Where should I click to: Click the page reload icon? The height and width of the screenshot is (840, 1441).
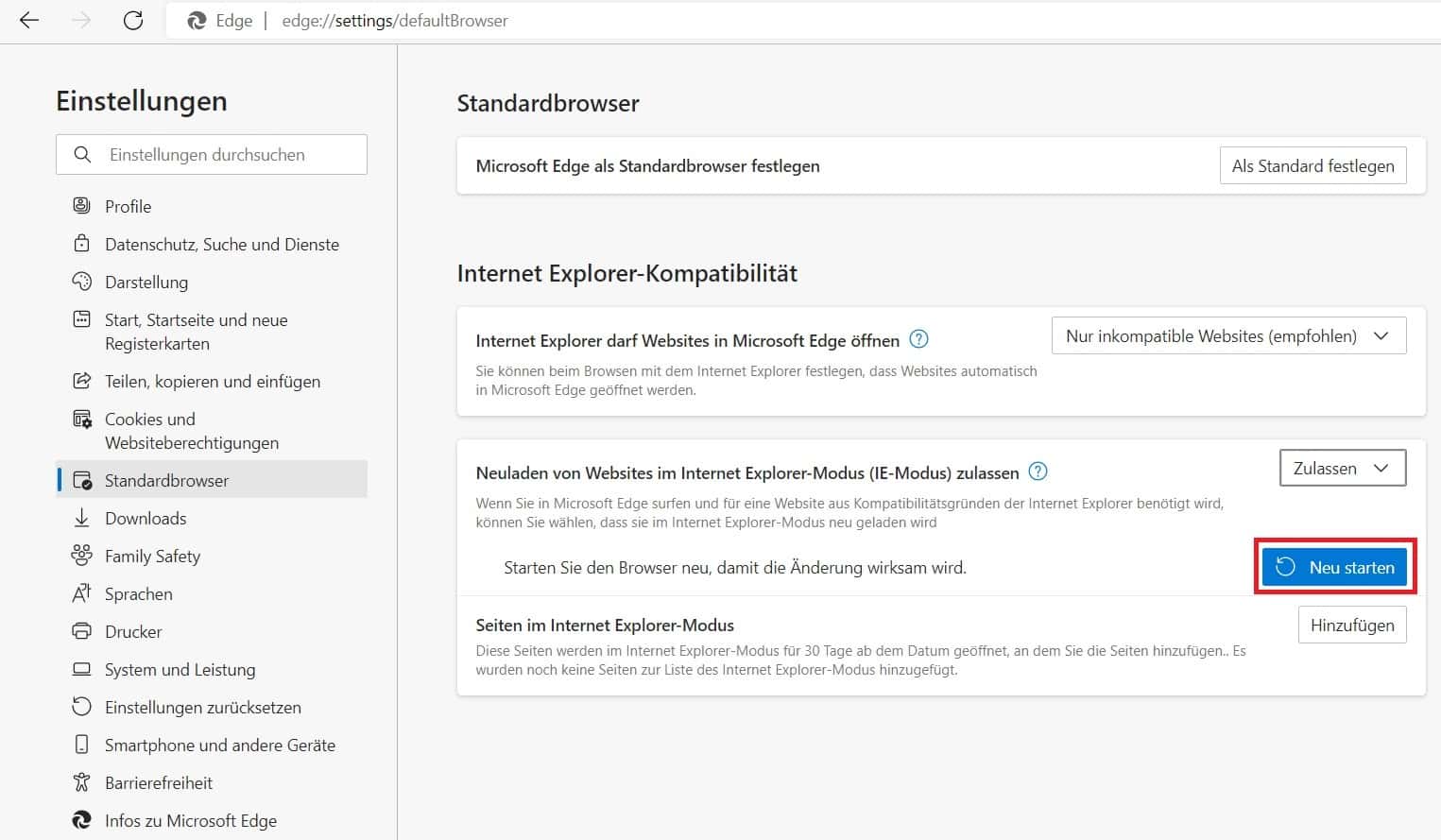tap(133, 21)
